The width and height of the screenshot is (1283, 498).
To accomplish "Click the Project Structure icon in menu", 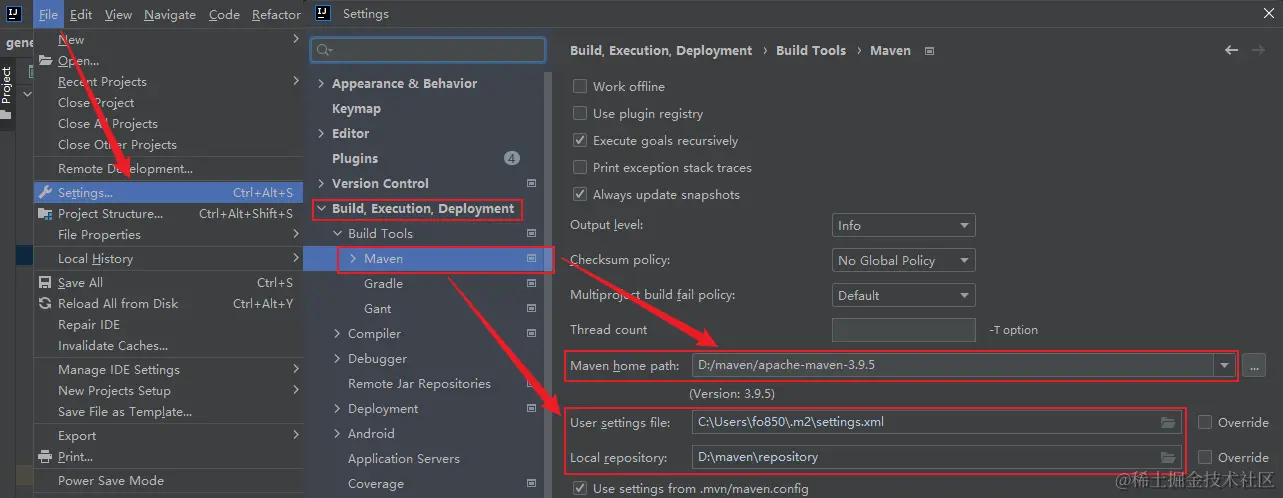I will pos(45,214).
